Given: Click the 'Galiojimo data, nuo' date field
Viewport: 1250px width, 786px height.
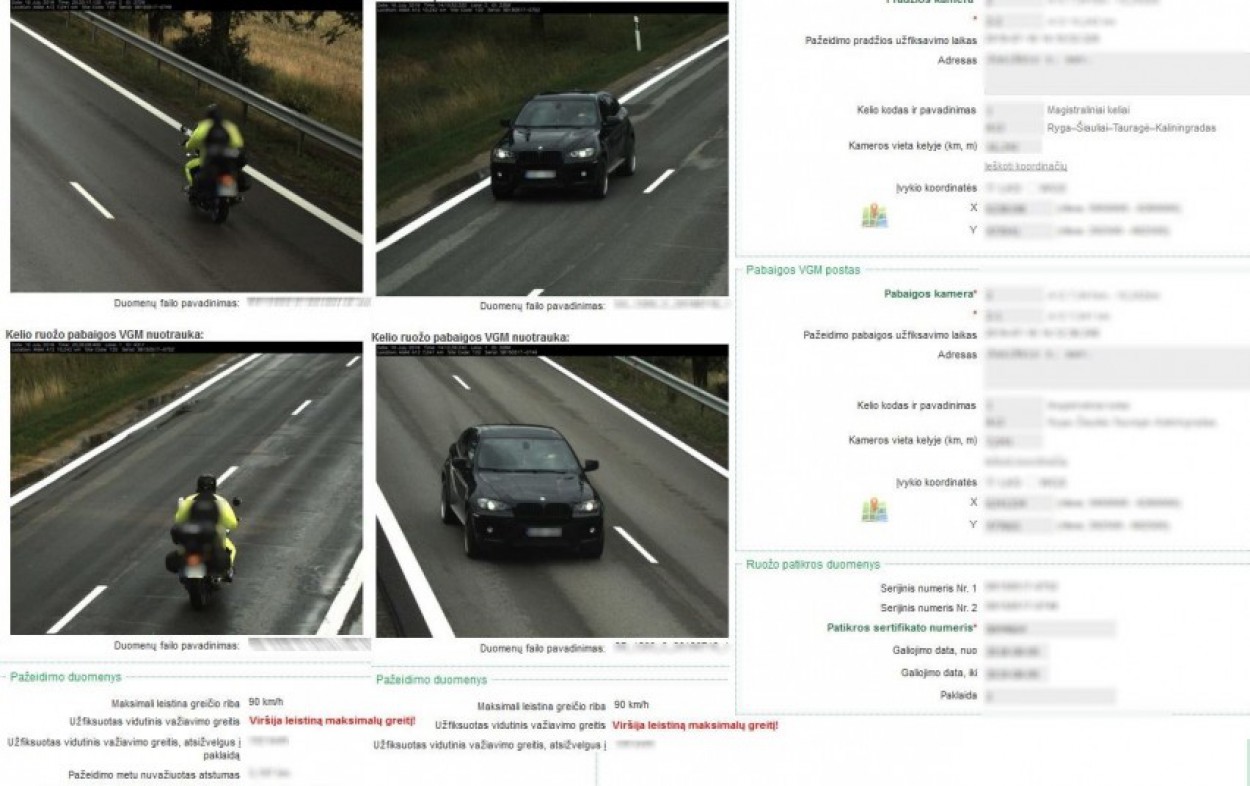Looking at the screenshot, I should tap(1014, 651).
